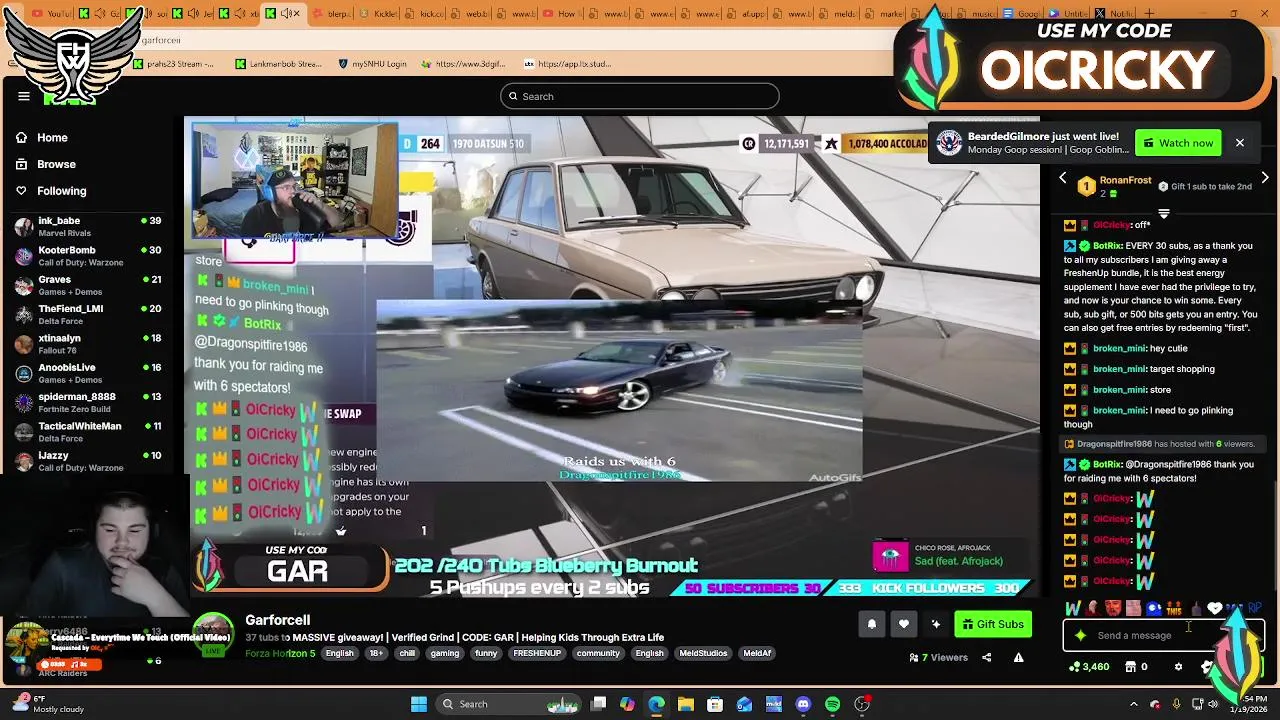Image resolution: width=1280 pixels, height=720 pixels.
Task: Click the MeldStudios stream tag
Action: [x=703, y=653]
